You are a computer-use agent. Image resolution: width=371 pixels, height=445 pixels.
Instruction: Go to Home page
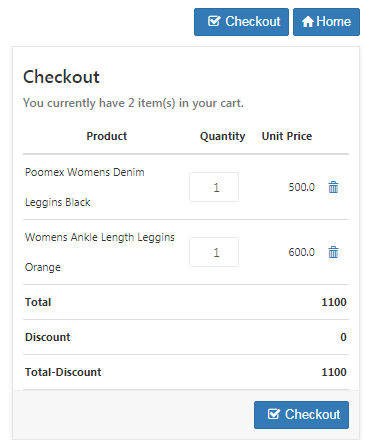click(326, 22)
